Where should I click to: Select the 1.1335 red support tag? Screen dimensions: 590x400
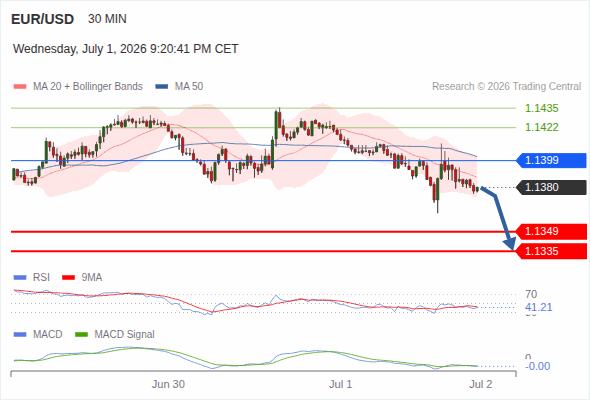pos(551,251)
